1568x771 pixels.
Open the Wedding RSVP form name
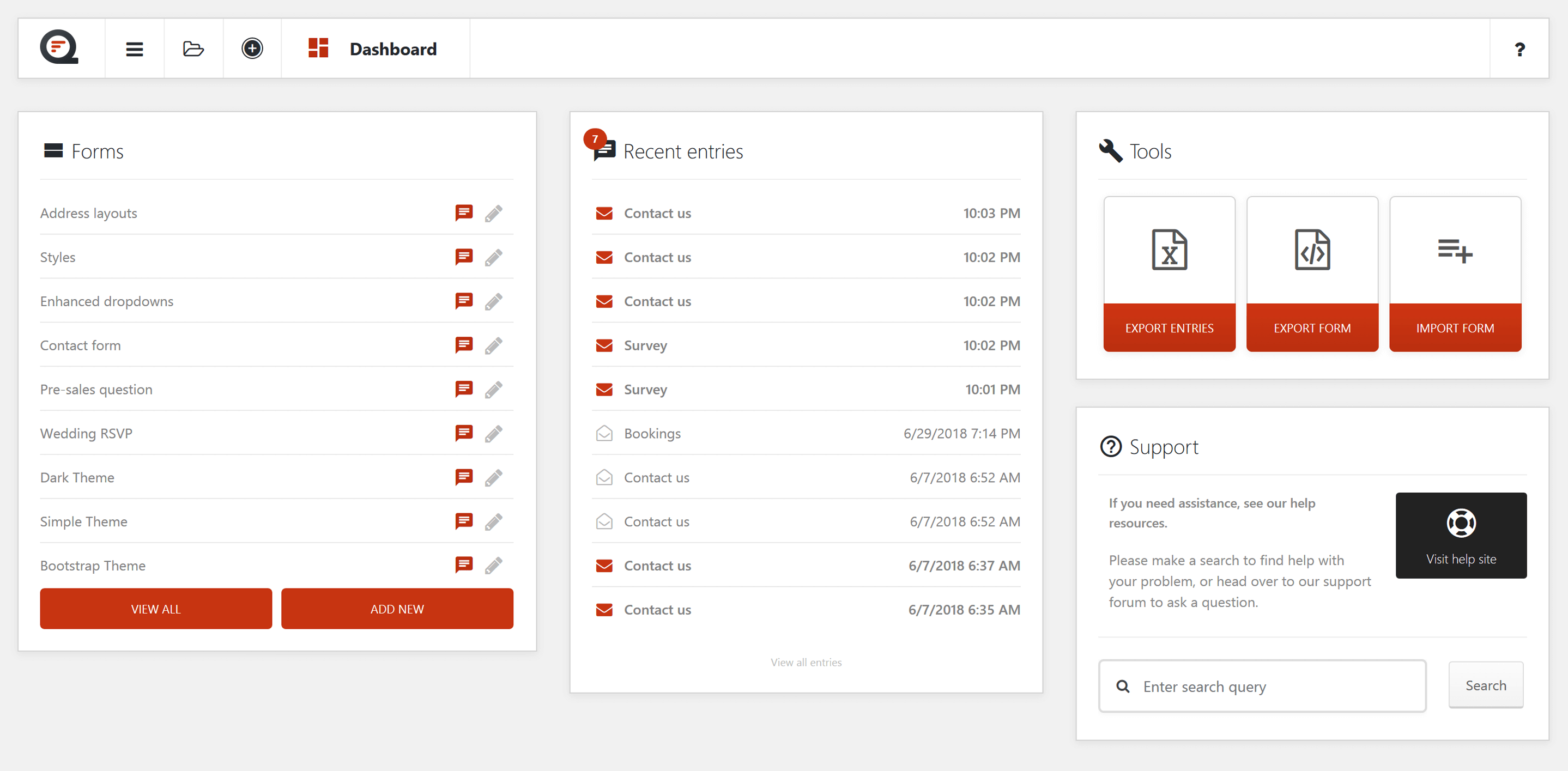[87, 433]
